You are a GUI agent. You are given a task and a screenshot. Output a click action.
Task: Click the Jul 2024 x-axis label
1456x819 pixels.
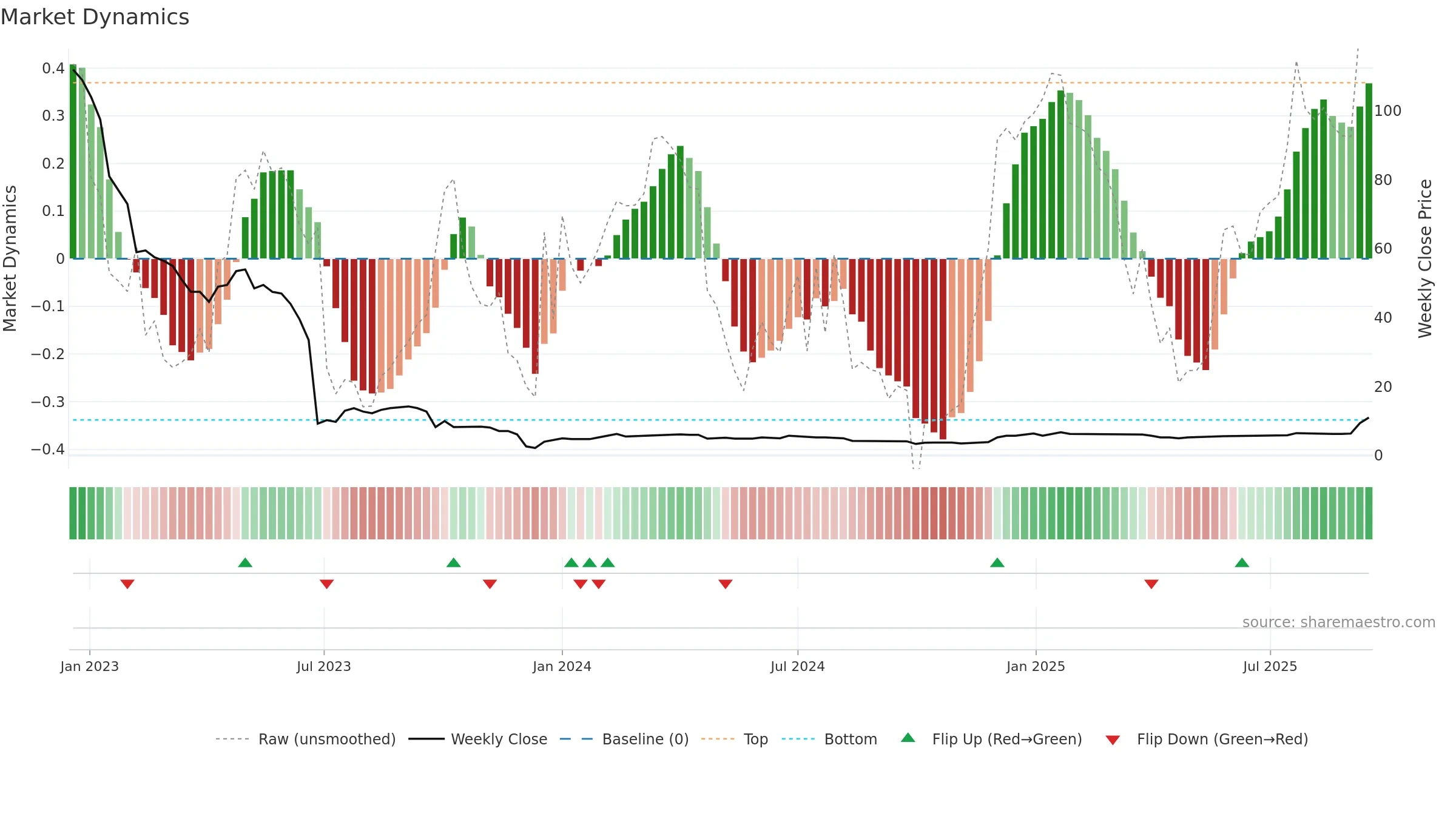point(798,666)
